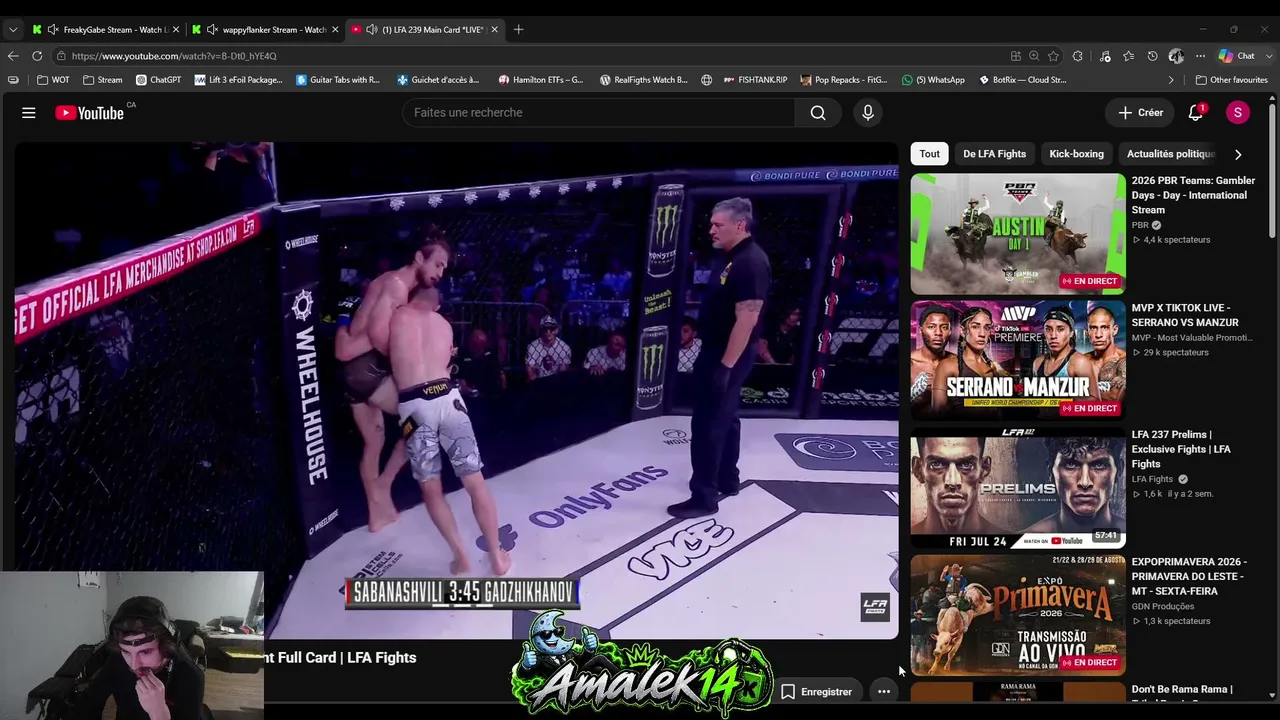Click the YouTube search field

coord(599,113)
